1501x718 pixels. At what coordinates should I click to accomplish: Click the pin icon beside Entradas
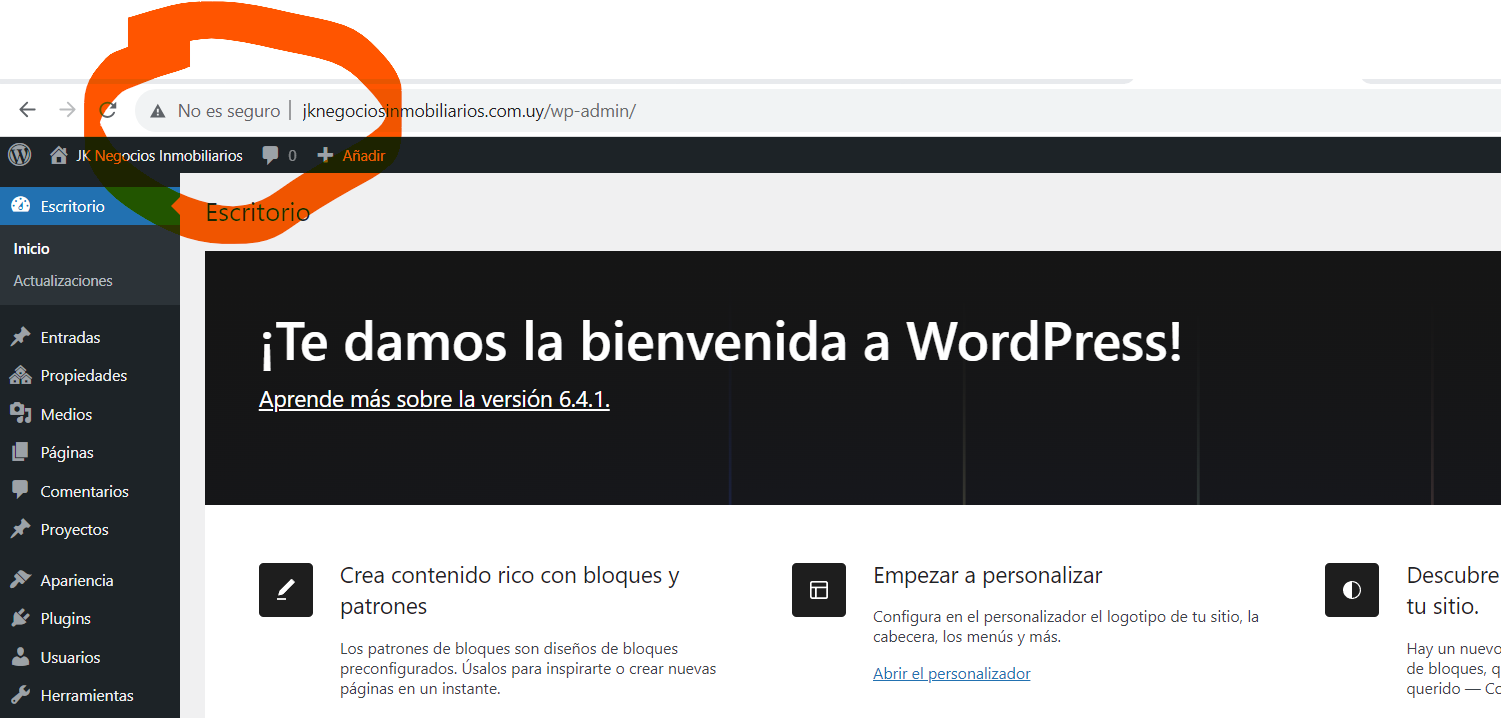20,337
